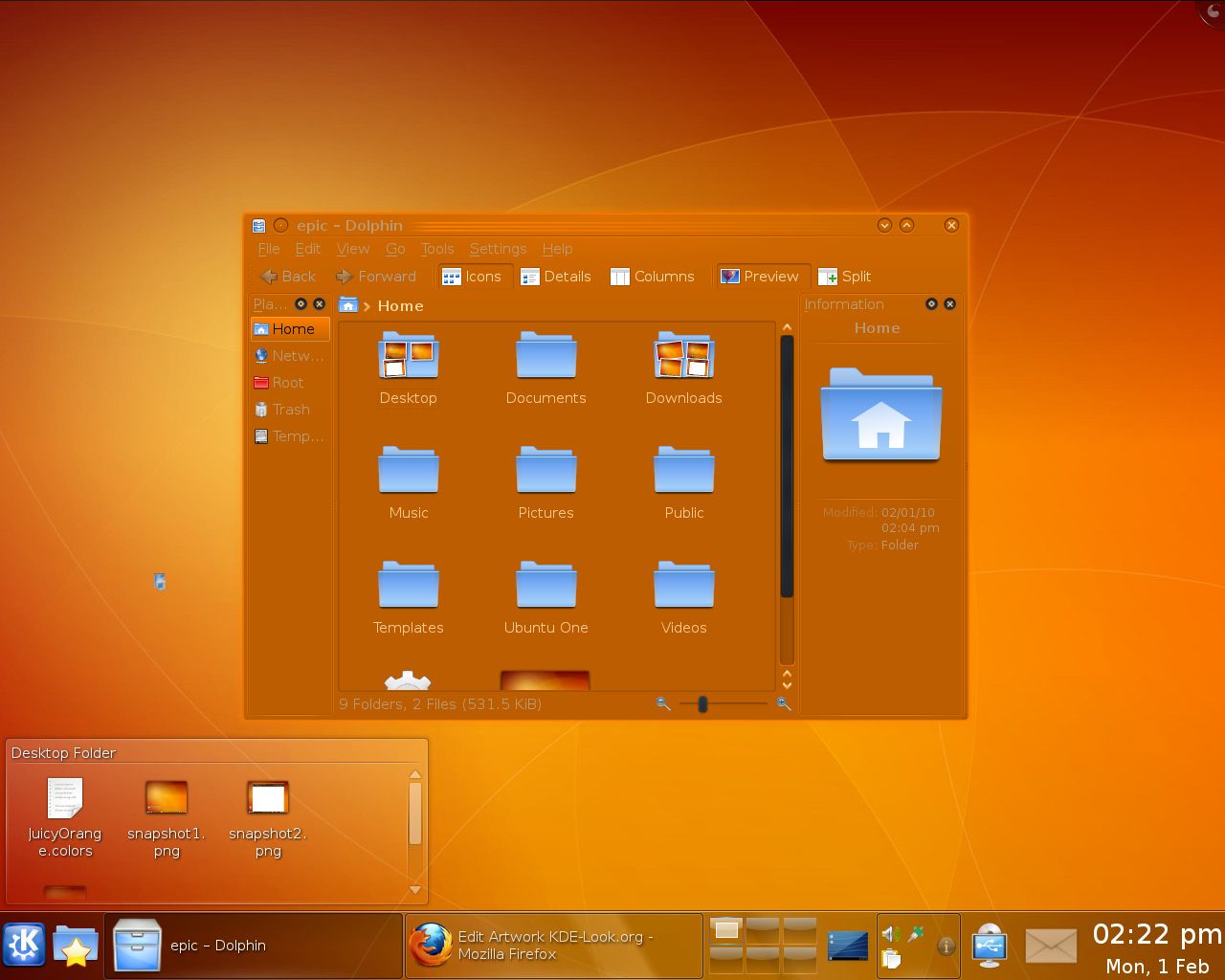Open the Videos folder
This screenshot has height=980, width=1225.
[x=683, y=598]
